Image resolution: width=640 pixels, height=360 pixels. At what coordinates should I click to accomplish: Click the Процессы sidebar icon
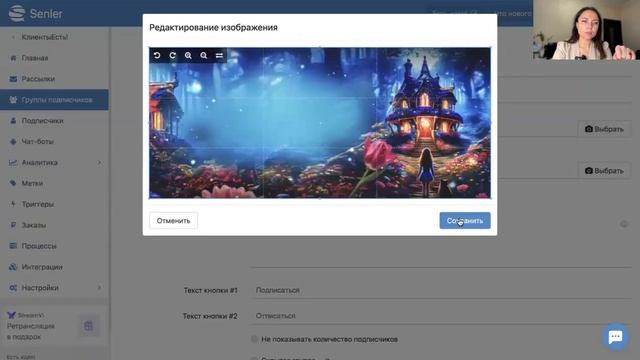click(13, 246)
